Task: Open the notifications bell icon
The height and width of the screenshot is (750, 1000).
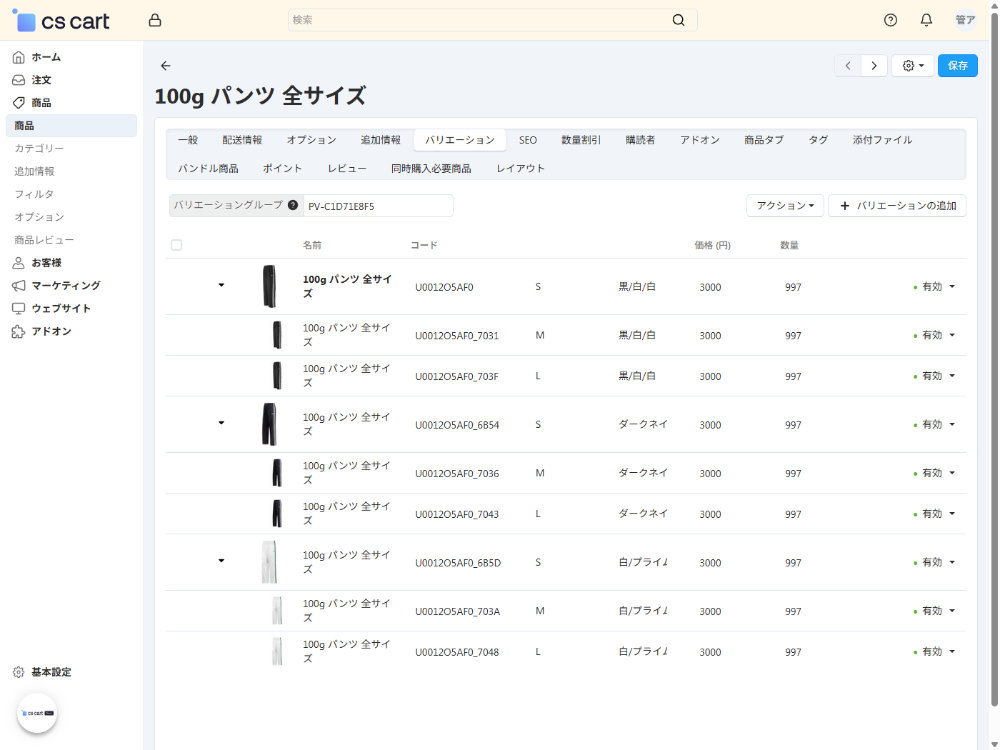Action: pyautogui.click(x=926, y=20)
